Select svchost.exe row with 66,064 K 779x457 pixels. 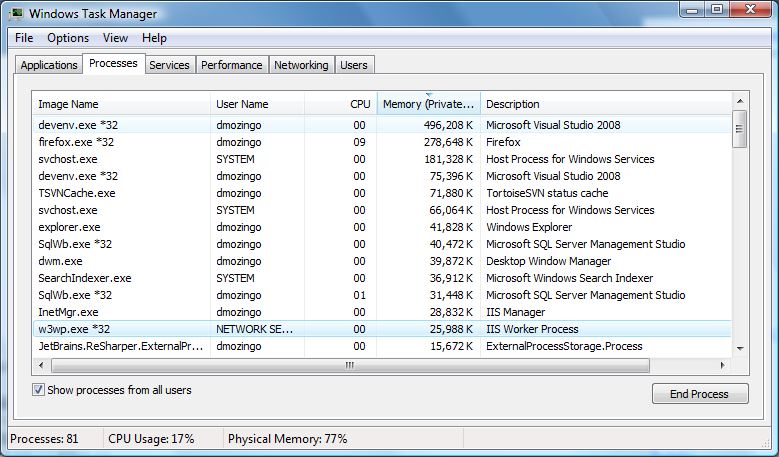382,210
